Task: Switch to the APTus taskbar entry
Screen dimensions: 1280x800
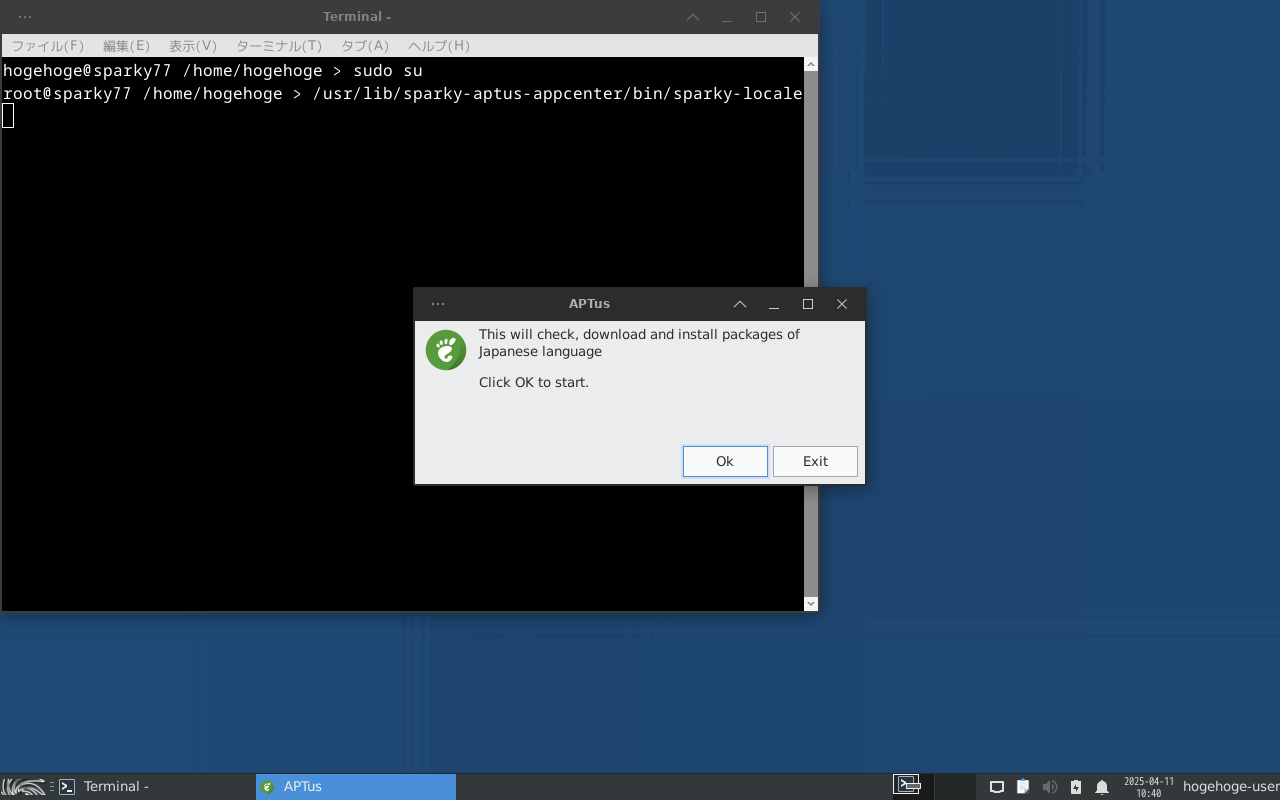Action: click(x=356, y=787)
